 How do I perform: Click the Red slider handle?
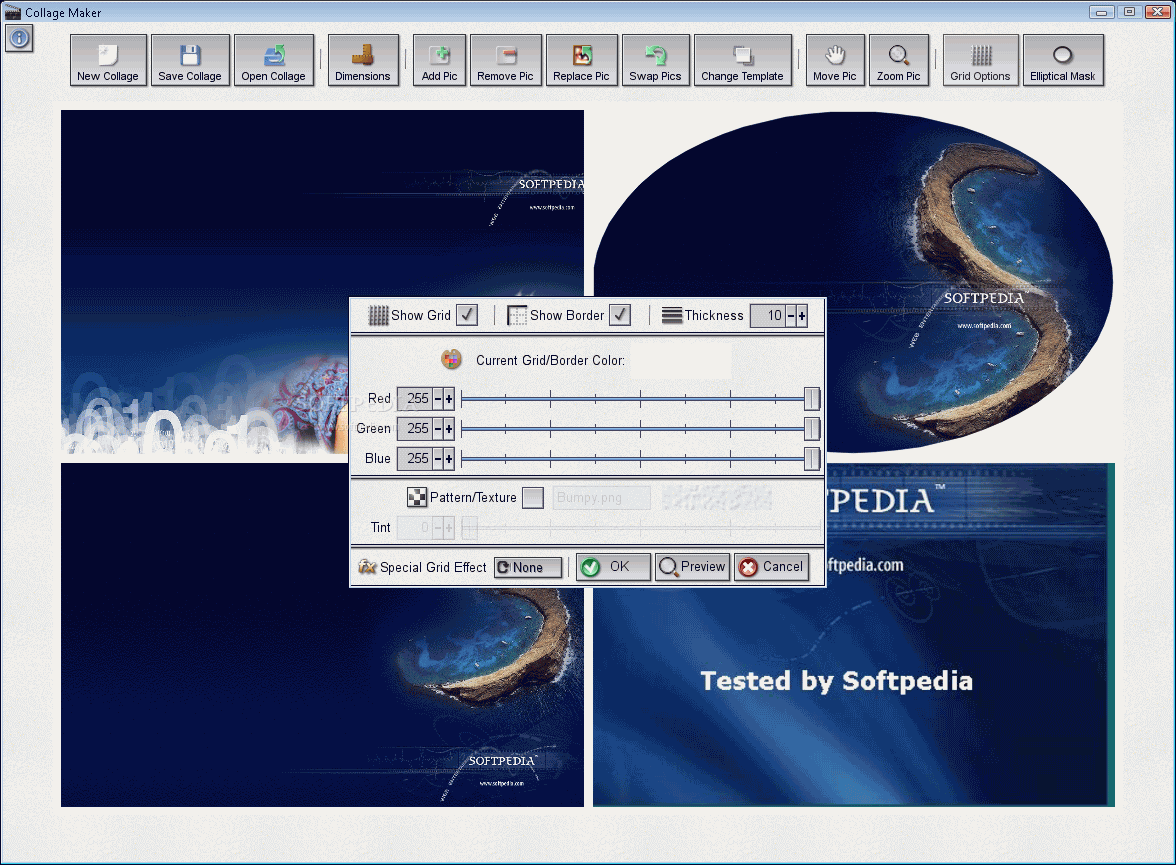coord(812,398)
